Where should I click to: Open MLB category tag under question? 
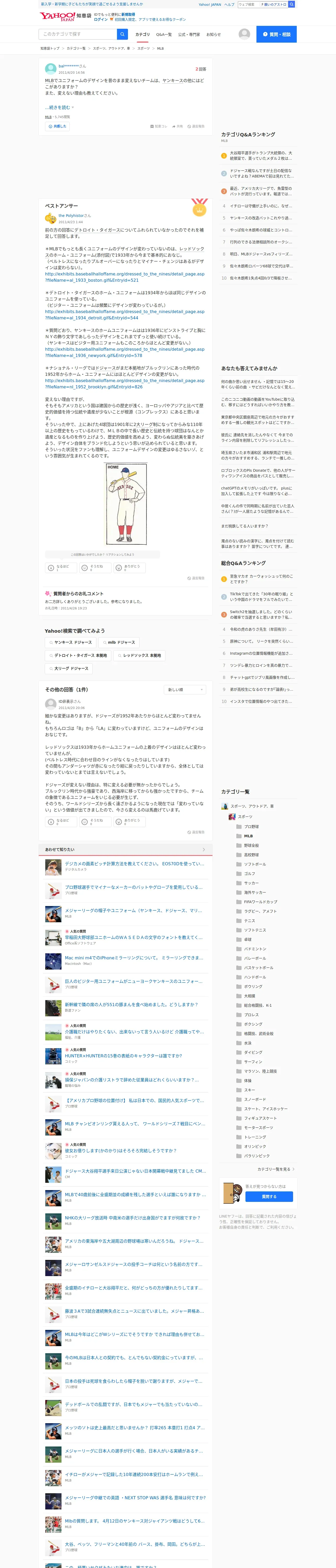point(48,117)
